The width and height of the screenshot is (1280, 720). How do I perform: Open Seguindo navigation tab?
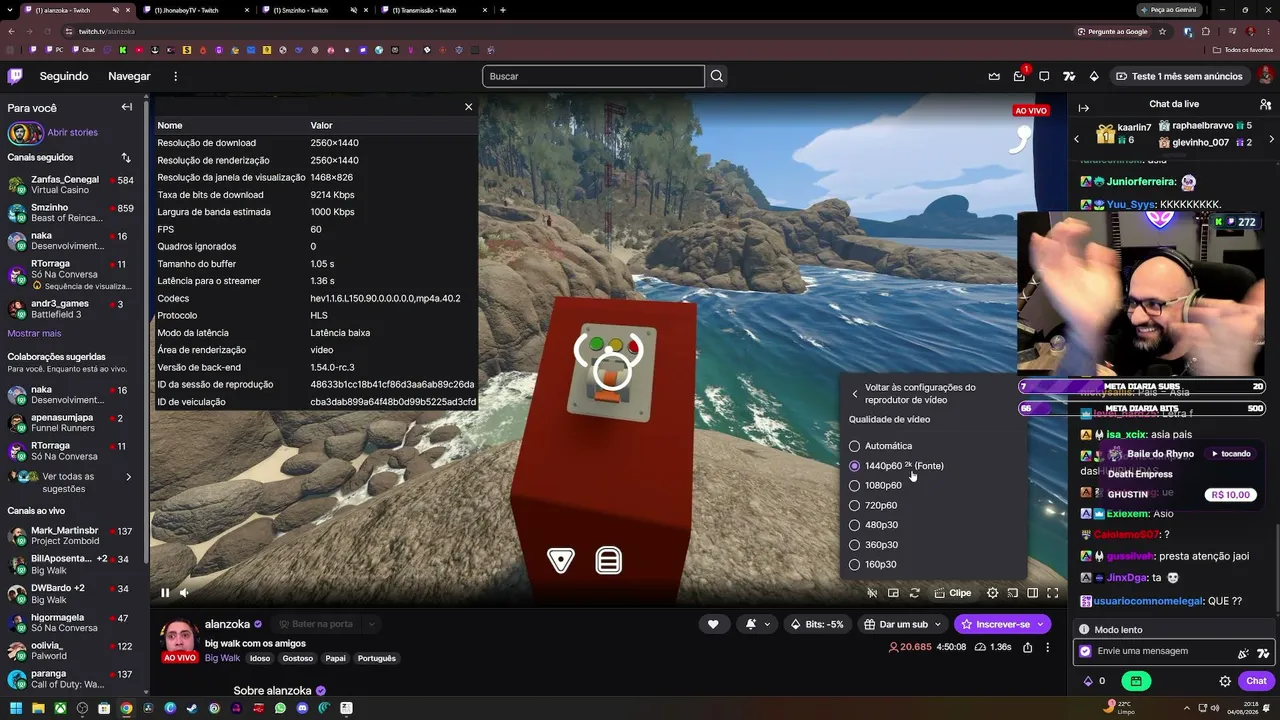click(64, 76)
